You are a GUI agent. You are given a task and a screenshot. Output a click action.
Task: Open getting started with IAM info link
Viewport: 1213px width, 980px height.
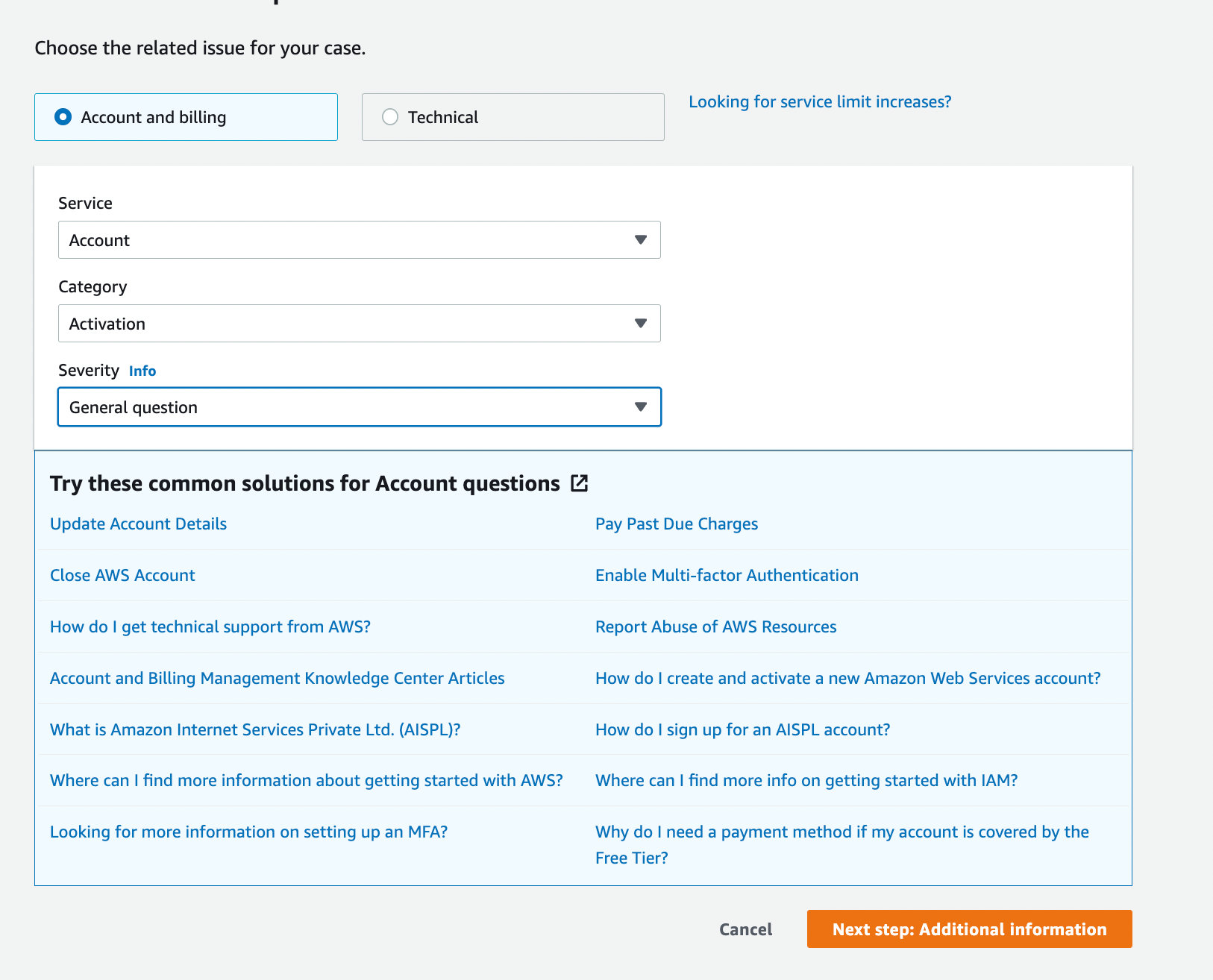(806, 780)
